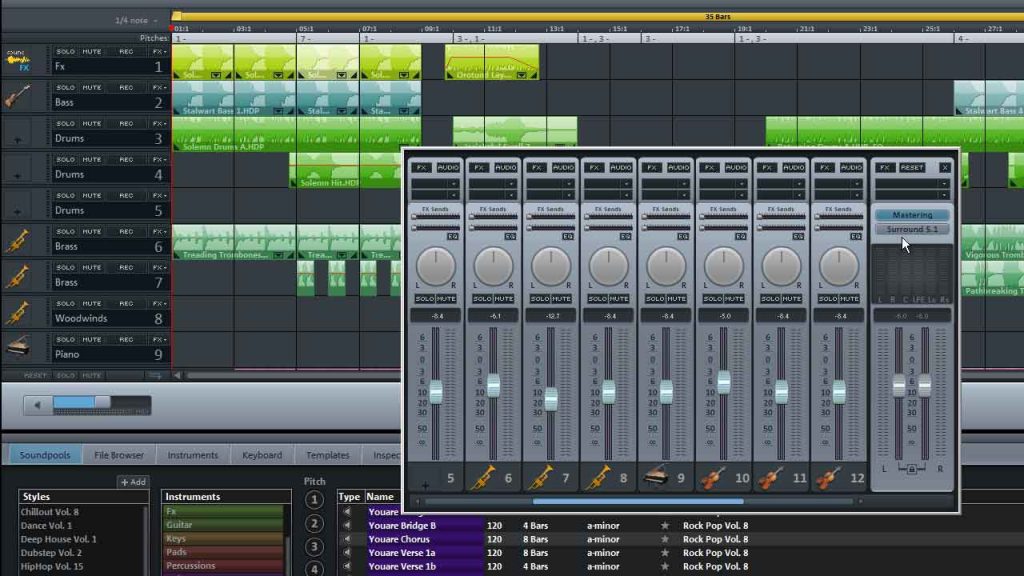Click the Mastering button in the mixer
The width and height of the screenshot is (1024, 576).
pos(911,214)
